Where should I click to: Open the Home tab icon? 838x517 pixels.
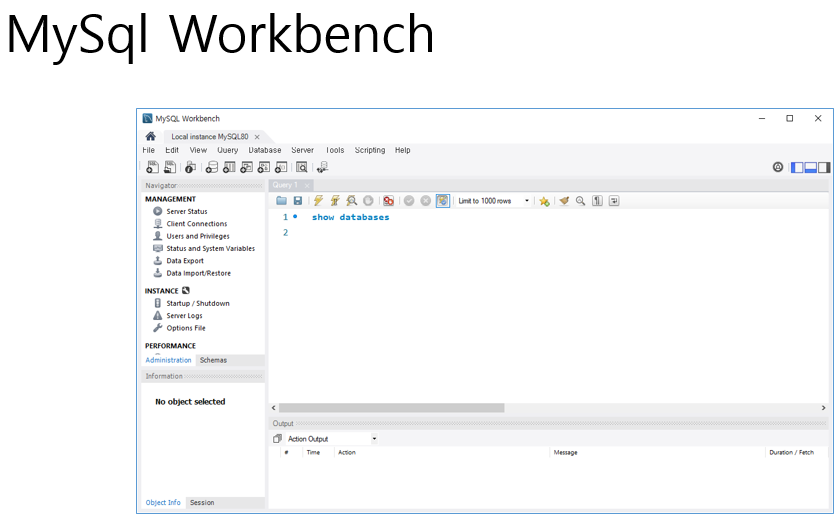coord(151,136)
